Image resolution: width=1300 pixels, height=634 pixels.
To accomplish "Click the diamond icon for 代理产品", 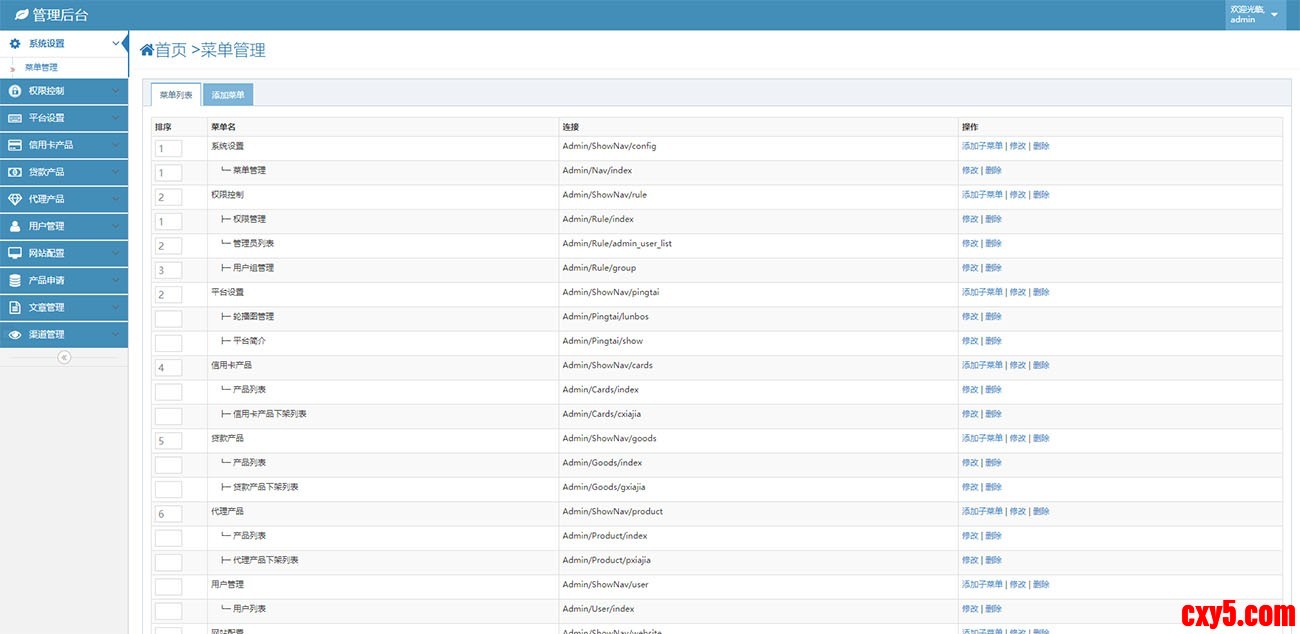I will [x=15, y=199].
